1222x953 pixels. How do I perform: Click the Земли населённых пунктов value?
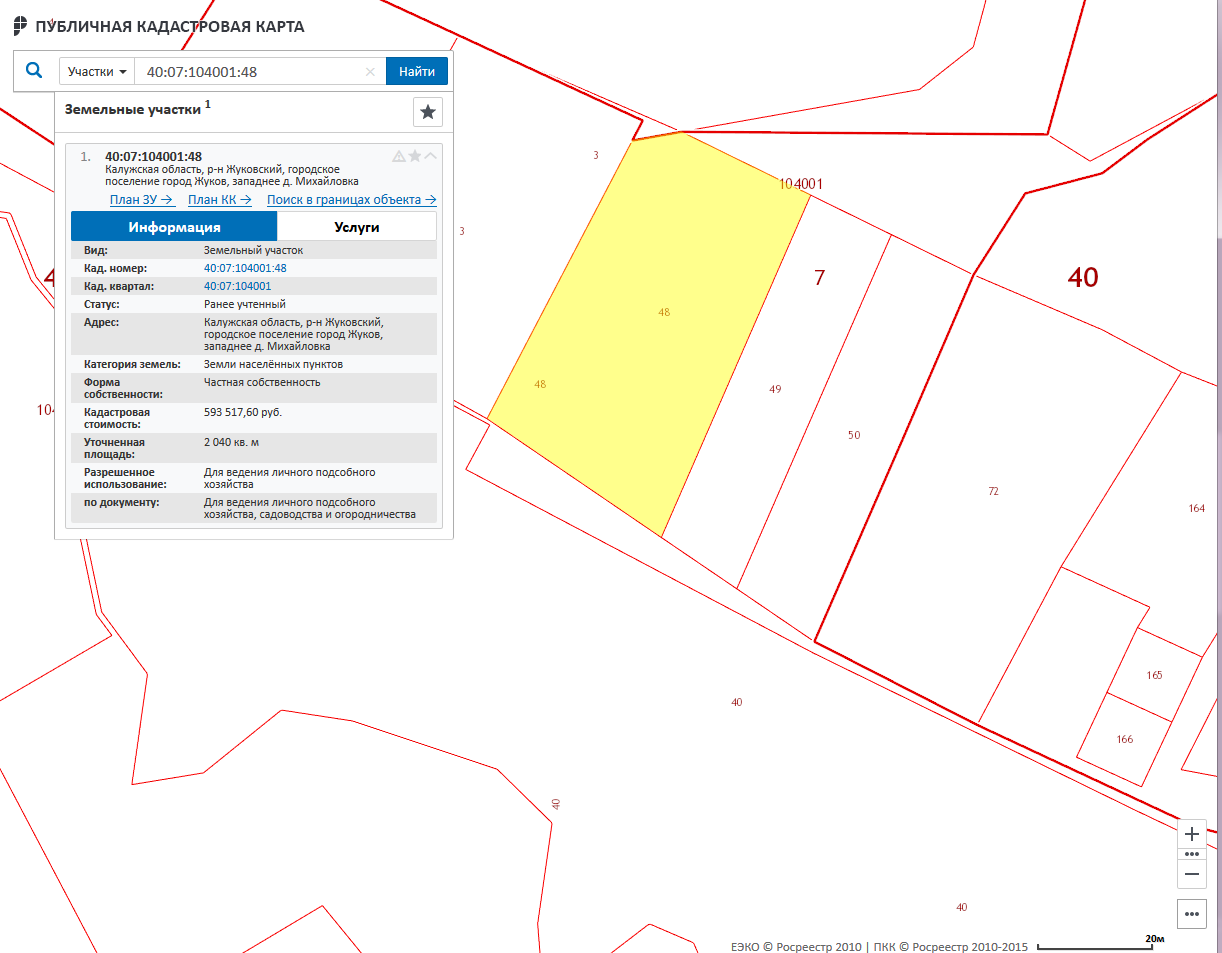coord(273,364)
